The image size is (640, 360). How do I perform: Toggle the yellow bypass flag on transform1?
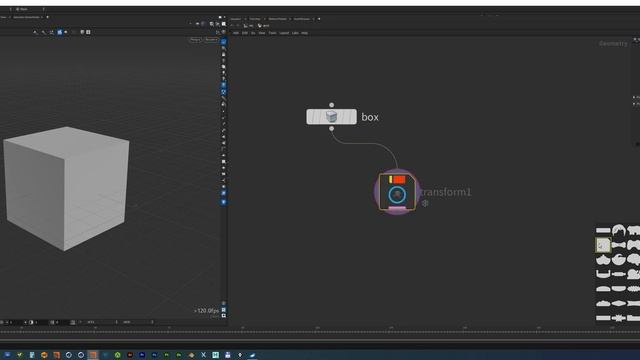click(x=391, y=180)
